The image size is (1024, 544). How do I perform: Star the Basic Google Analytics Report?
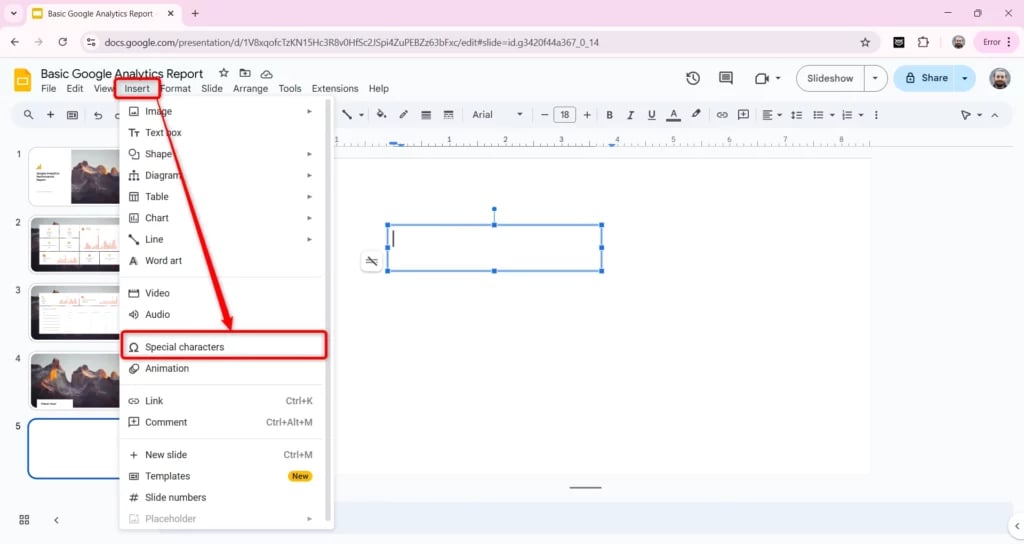pyautogui.click(x=223, y=73)
